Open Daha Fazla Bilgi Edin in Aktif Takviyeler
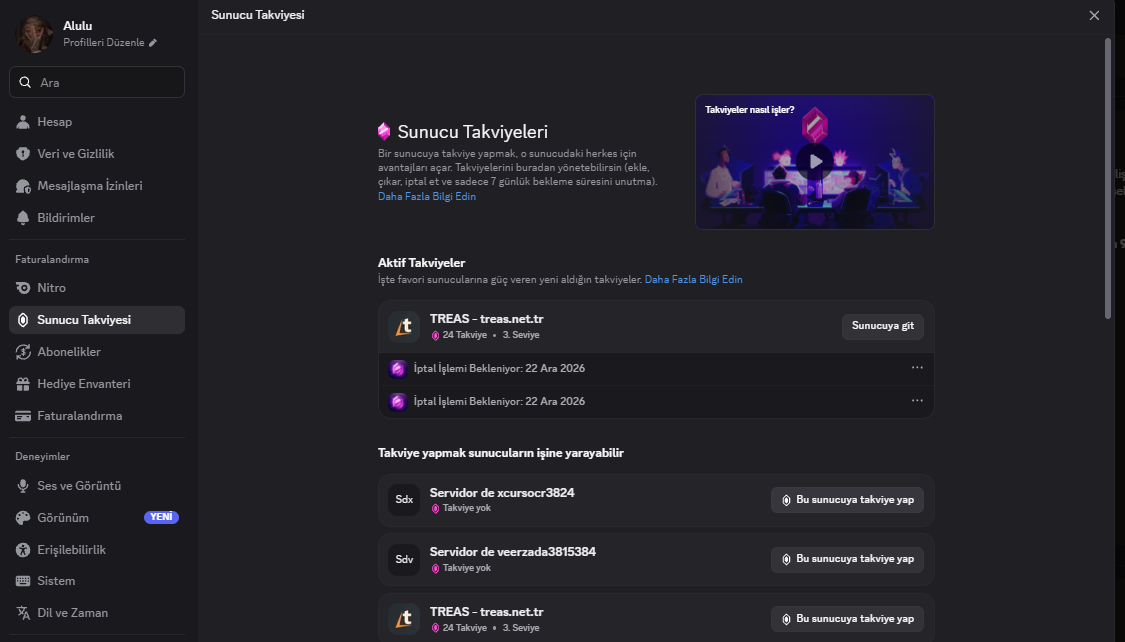This screenshot has width=1125, height=642. (x=694, y=280)
